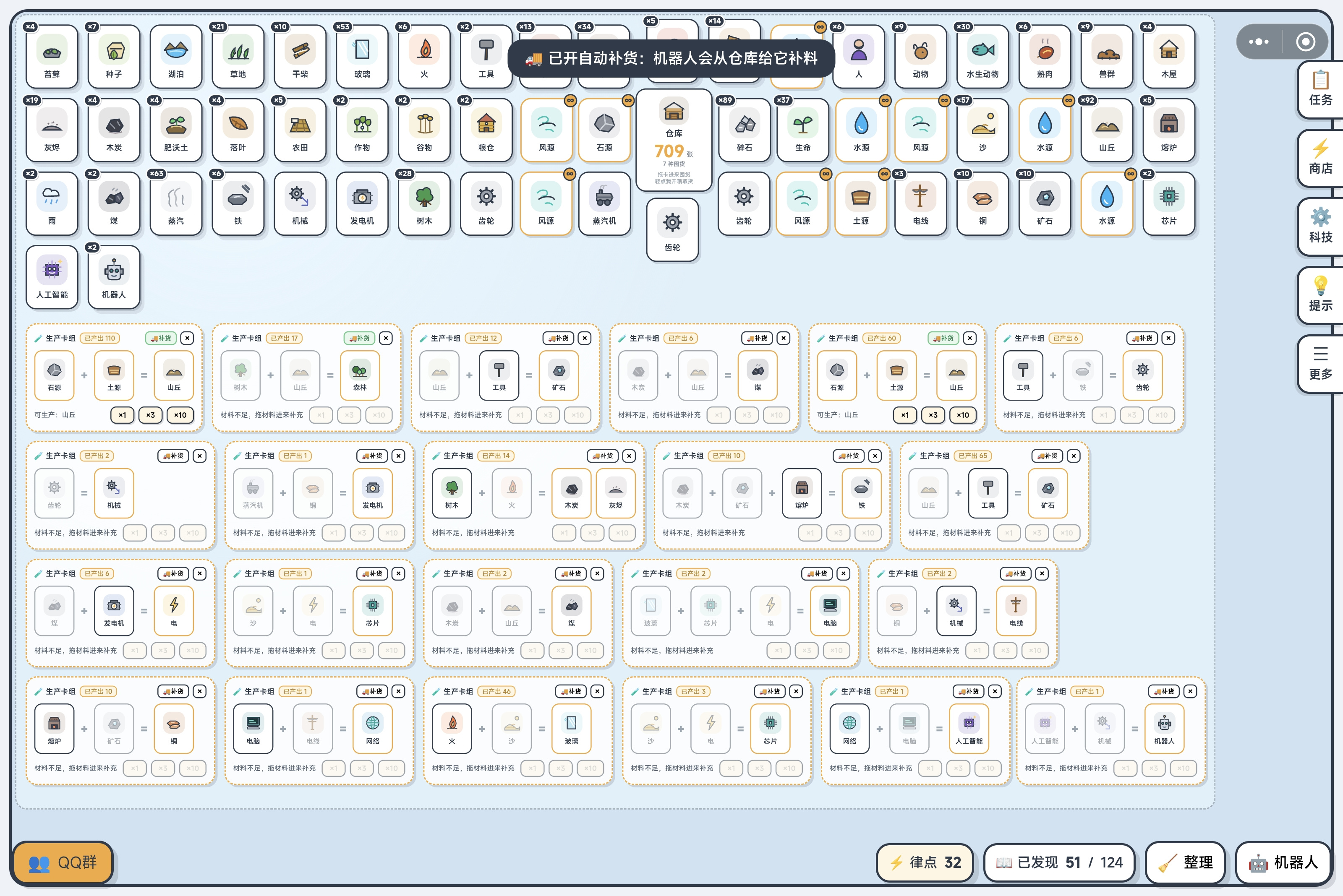The image size is (1343, 896).
Task: Toggle 补货 on the group with 已产出 110
Action: [161, 338]
